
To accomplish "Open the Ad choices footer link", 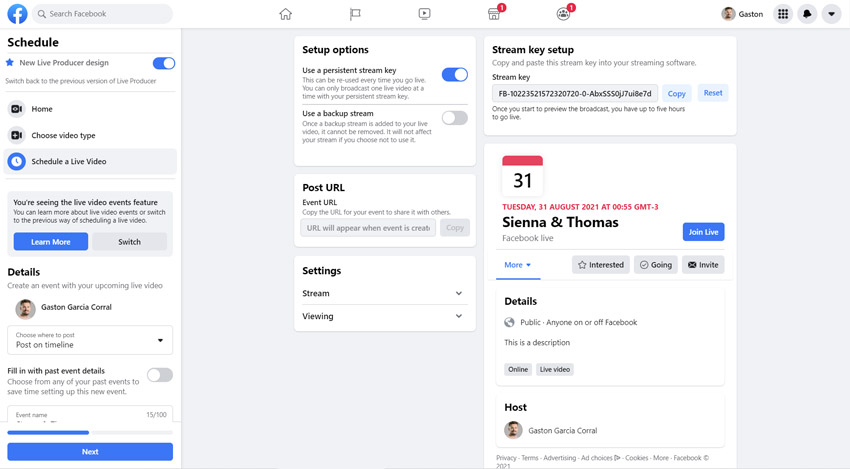I will point(601,458).
